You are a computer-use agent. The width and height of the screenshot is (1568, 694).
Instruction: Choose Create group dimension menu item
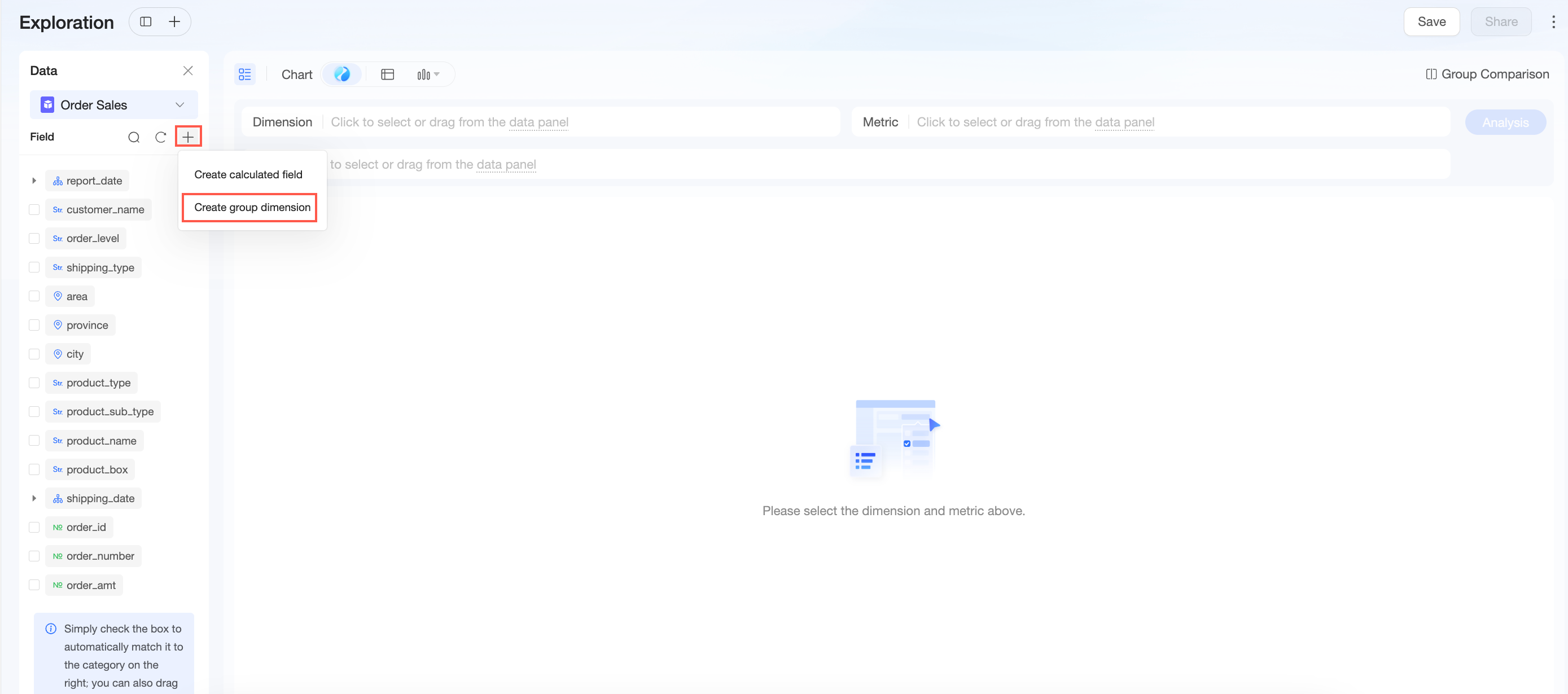point(252,208)
